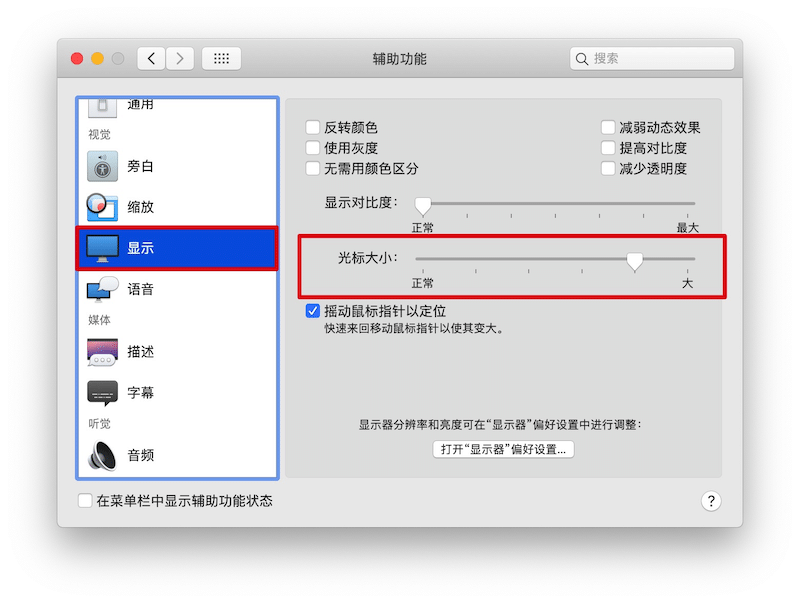Go back with the left chevron button

tap(151, 59)
